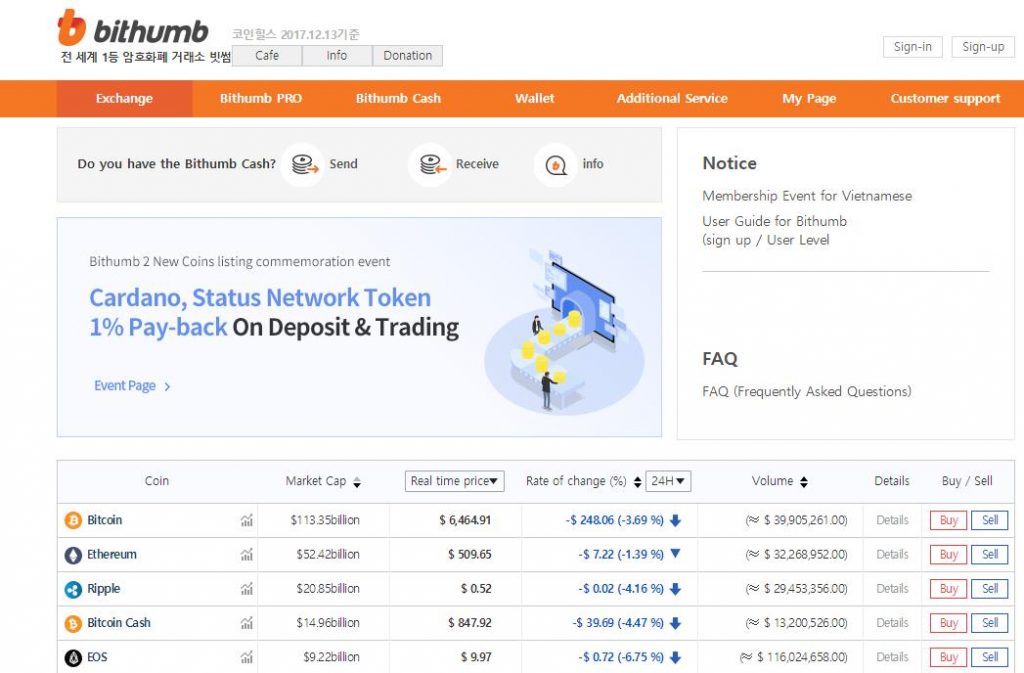Click the Ethereum coin icon
1024x673 pixels.
[x=72, y=554]
